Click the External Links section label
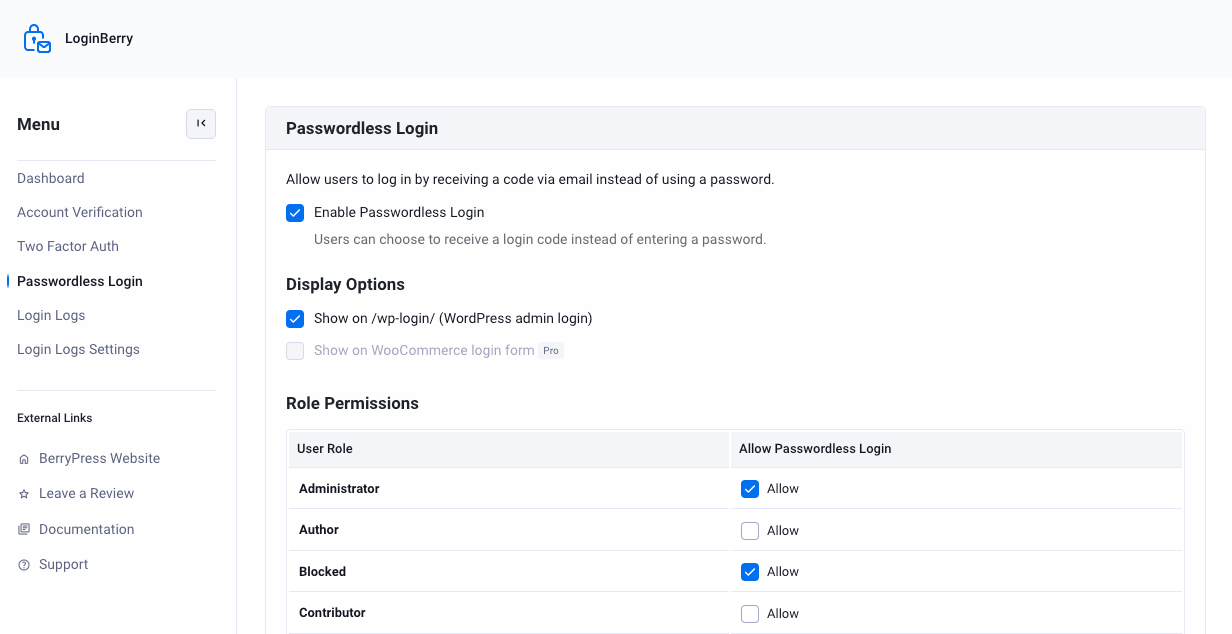Screen dimensions: 1232x634 point(55,418)
